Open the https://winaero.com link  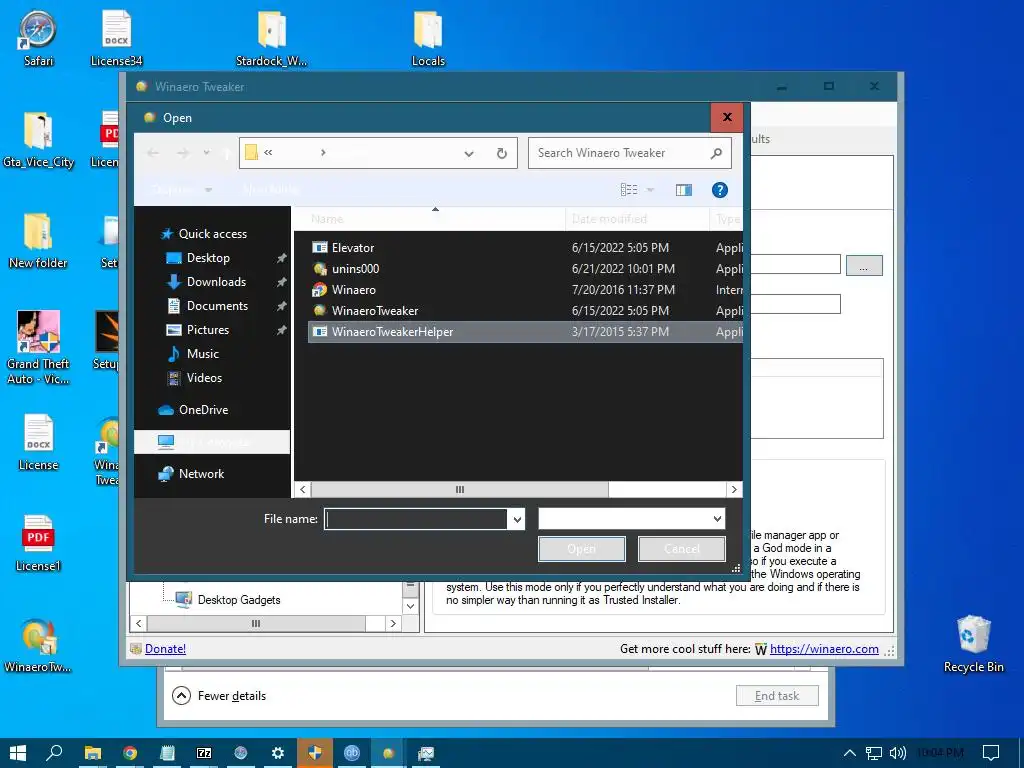tap(824, 648)
